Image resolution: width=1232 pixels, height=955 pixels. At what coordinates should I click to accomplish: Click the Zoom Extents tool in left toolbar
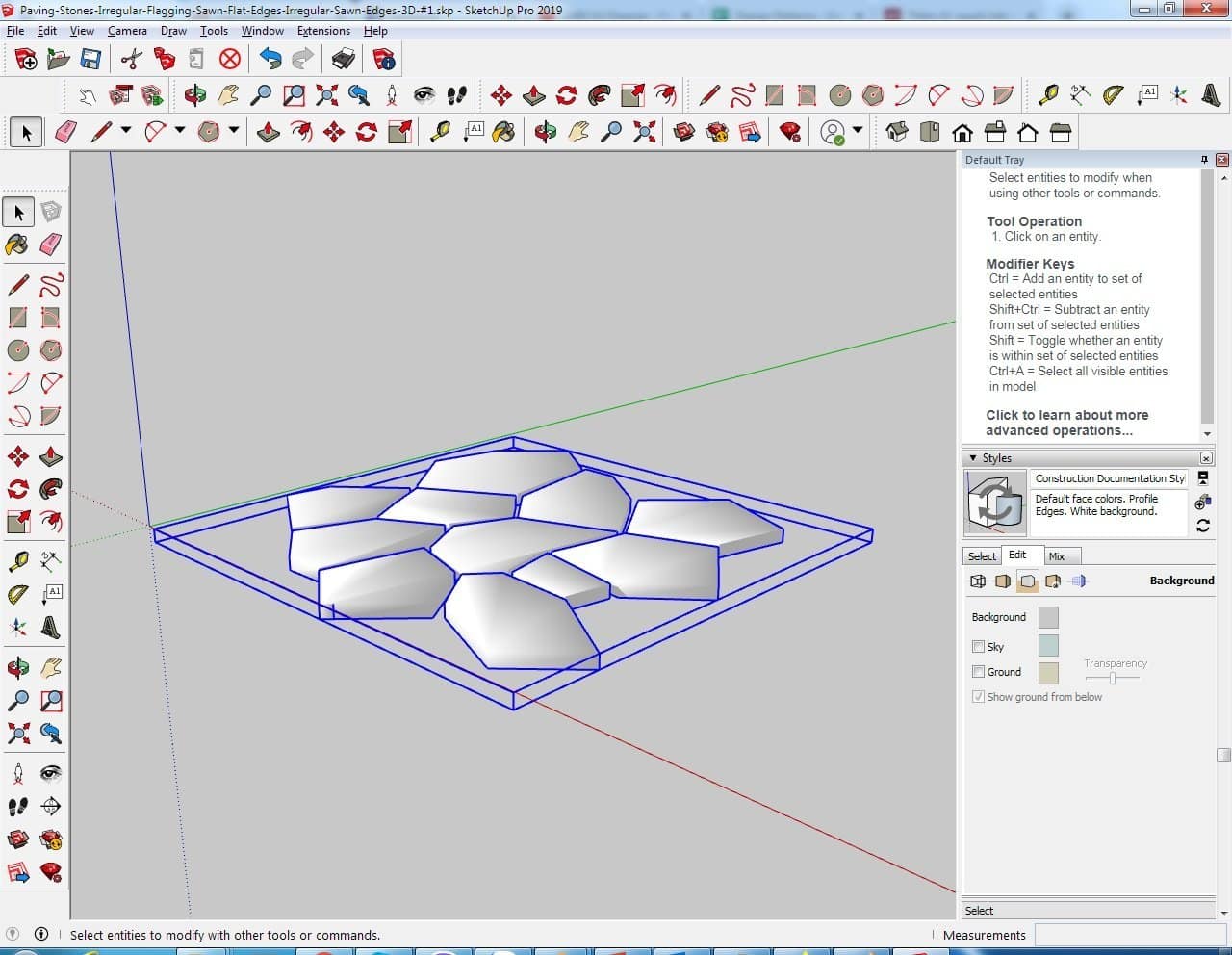17,735
